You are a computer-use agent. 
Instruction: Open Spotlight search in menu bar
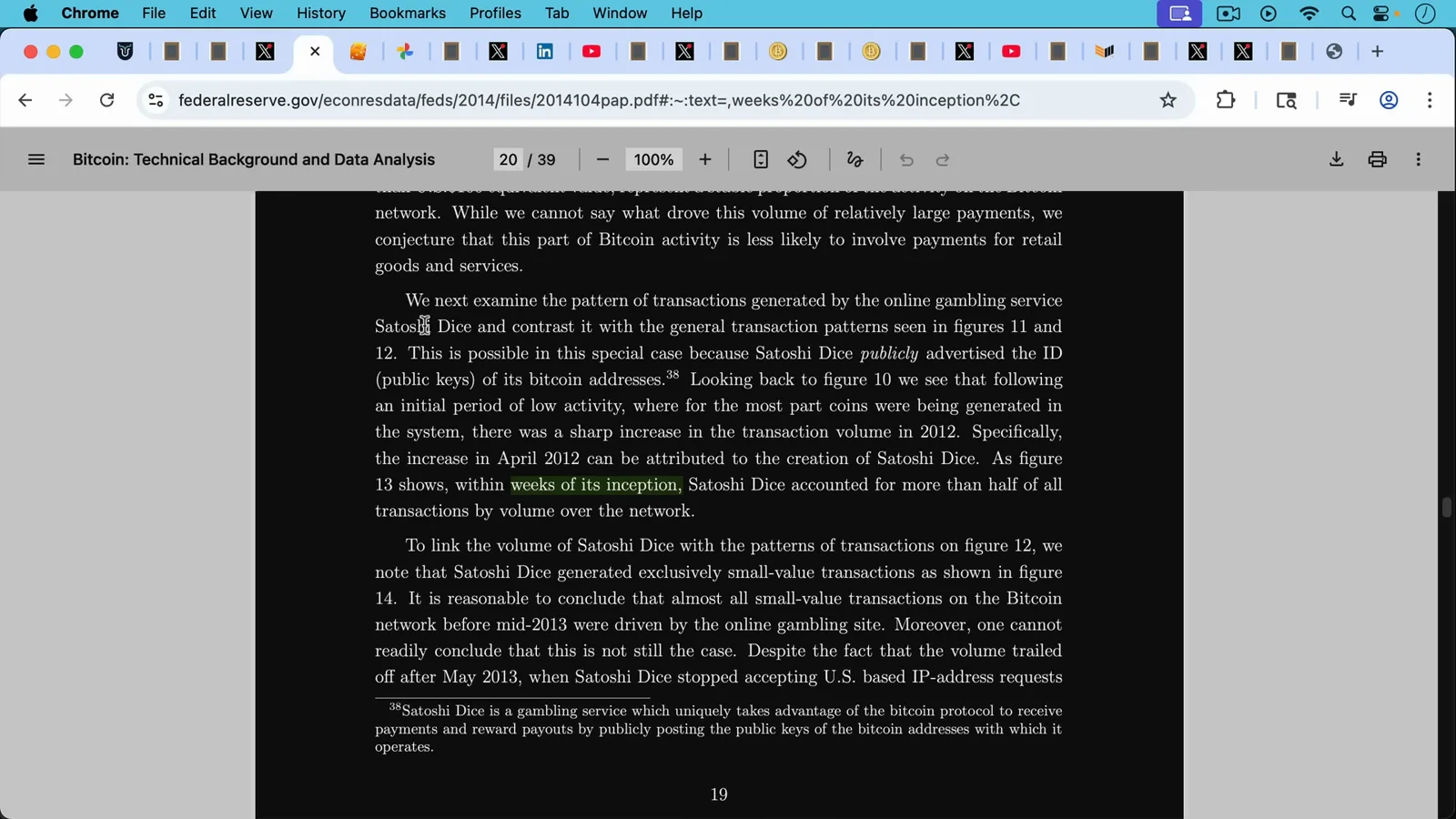tap(1349, 13)
